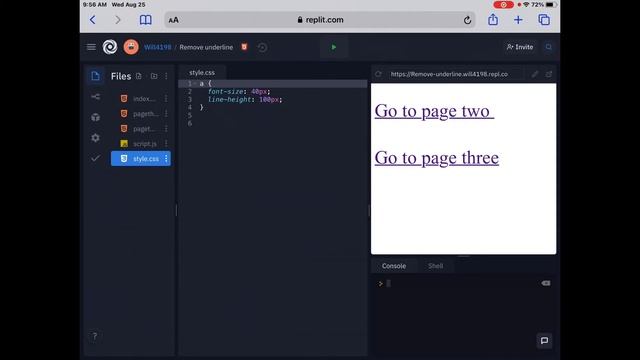Select the replit.com address bar
Viewport: 640px width, 360px height.
click(x=320, y=20)
